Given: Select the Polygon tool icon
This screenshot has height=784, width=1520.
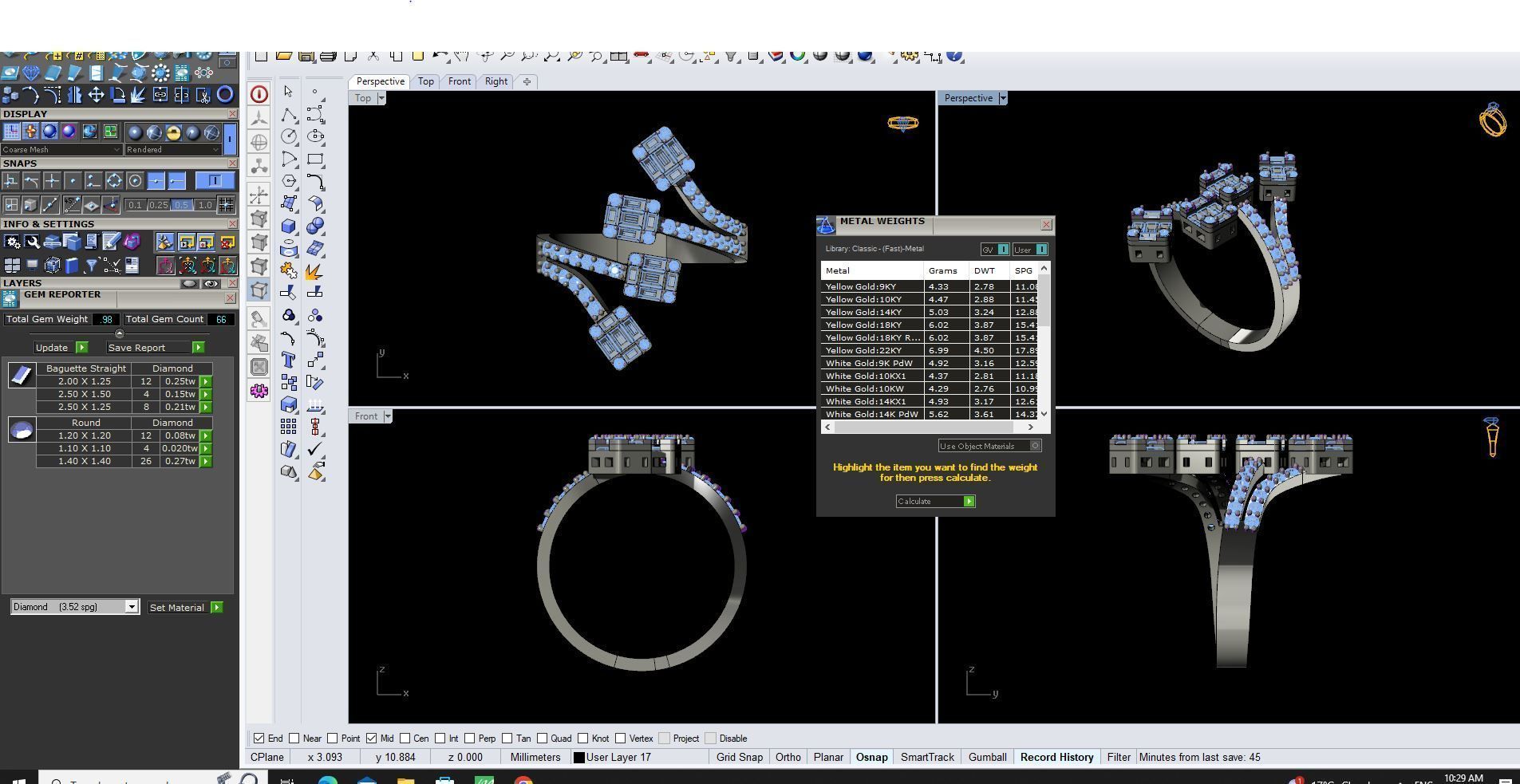Looking at the screenshot, I should (x=289, y=181).
